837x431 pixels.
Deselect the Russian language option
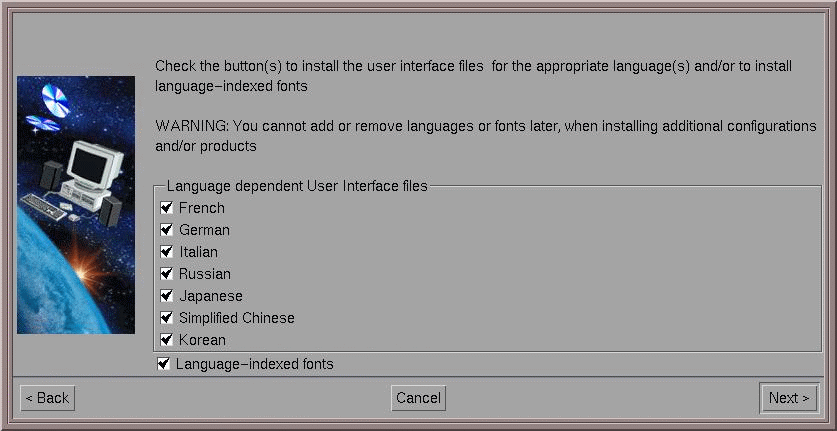click(167, 273)
